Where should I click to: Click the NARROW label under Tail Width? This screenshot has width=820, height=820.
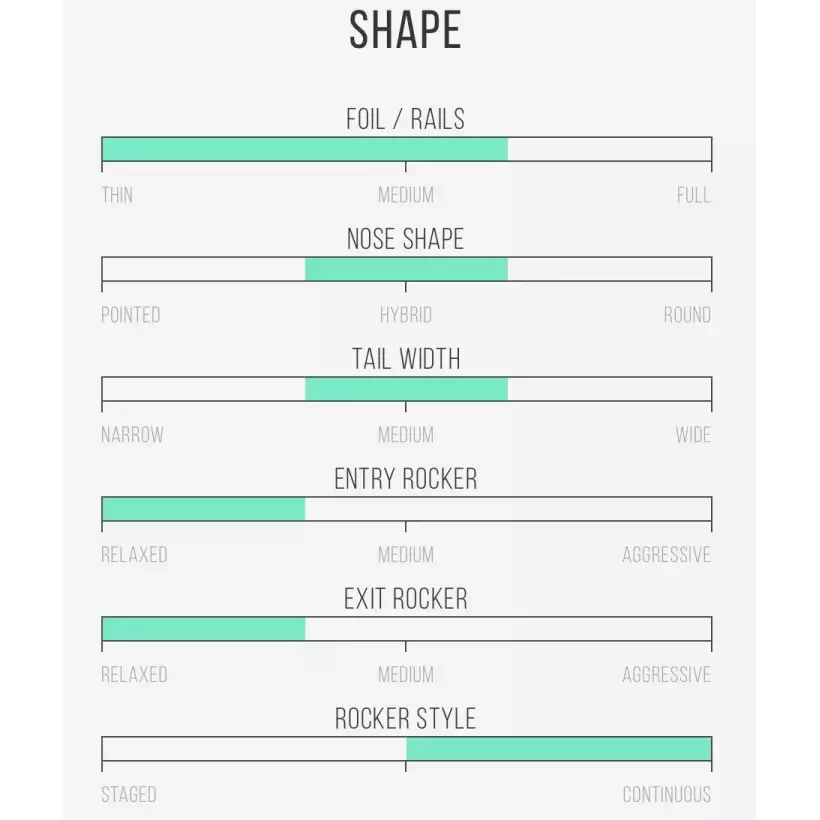coord(132,435)
